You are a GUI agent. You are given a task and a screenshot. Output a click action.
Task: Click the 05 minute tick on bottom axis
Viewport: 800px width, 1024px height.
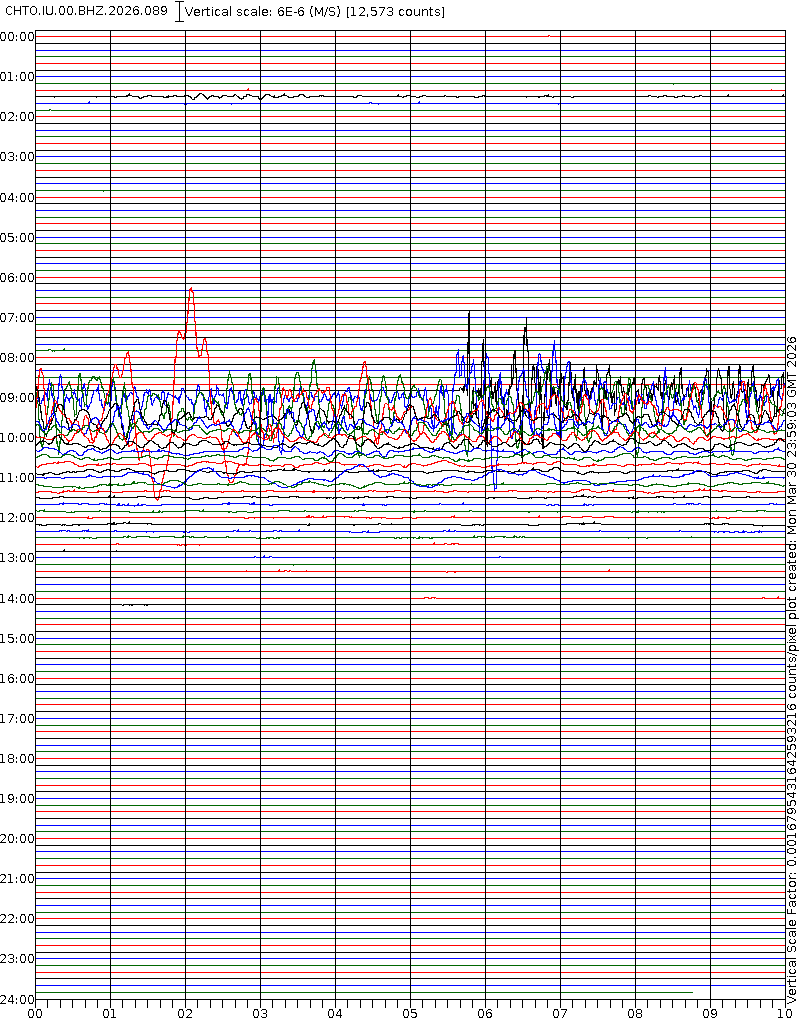click(x=410, y=1014)
